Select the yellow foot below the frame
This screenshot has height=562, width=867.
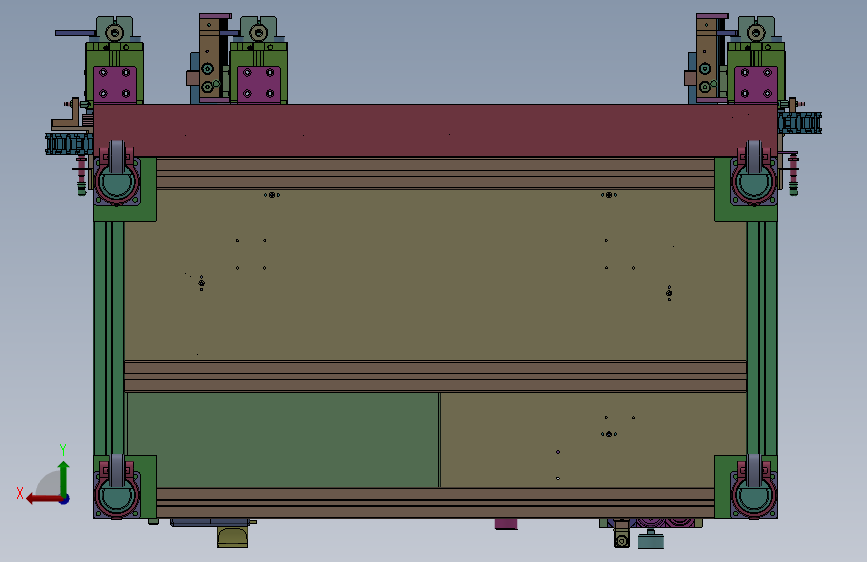coord(233,537)
